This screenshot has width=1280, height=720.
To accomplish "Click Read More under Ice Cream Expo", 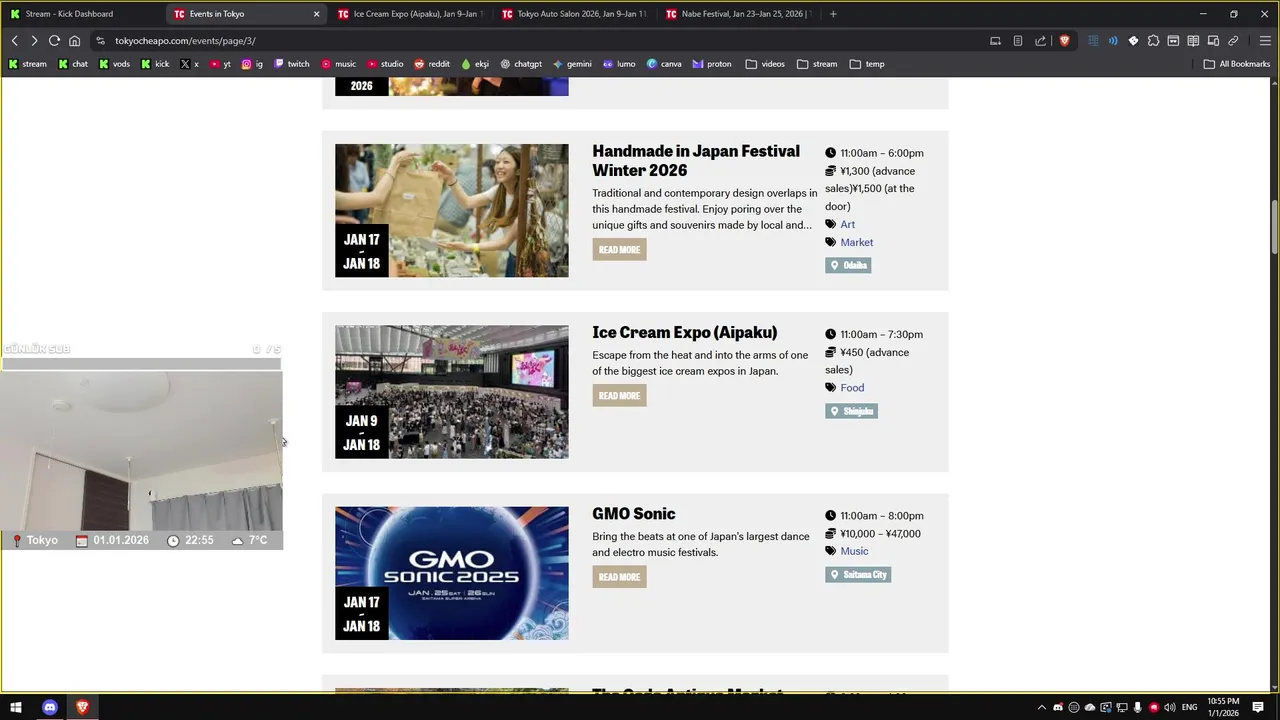I will pos(619,395).
